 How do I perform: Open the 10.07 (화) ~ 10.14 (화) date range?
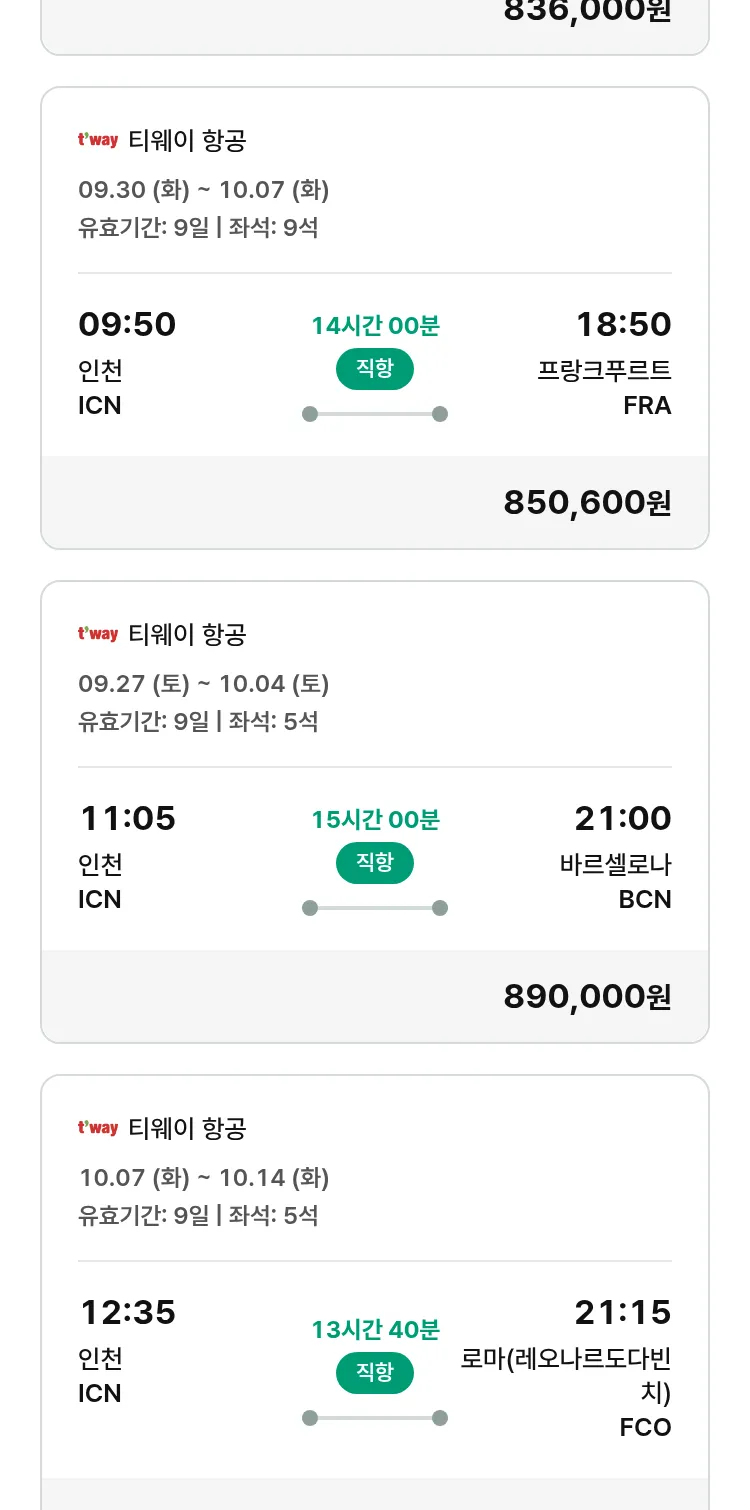point(204,1177)
